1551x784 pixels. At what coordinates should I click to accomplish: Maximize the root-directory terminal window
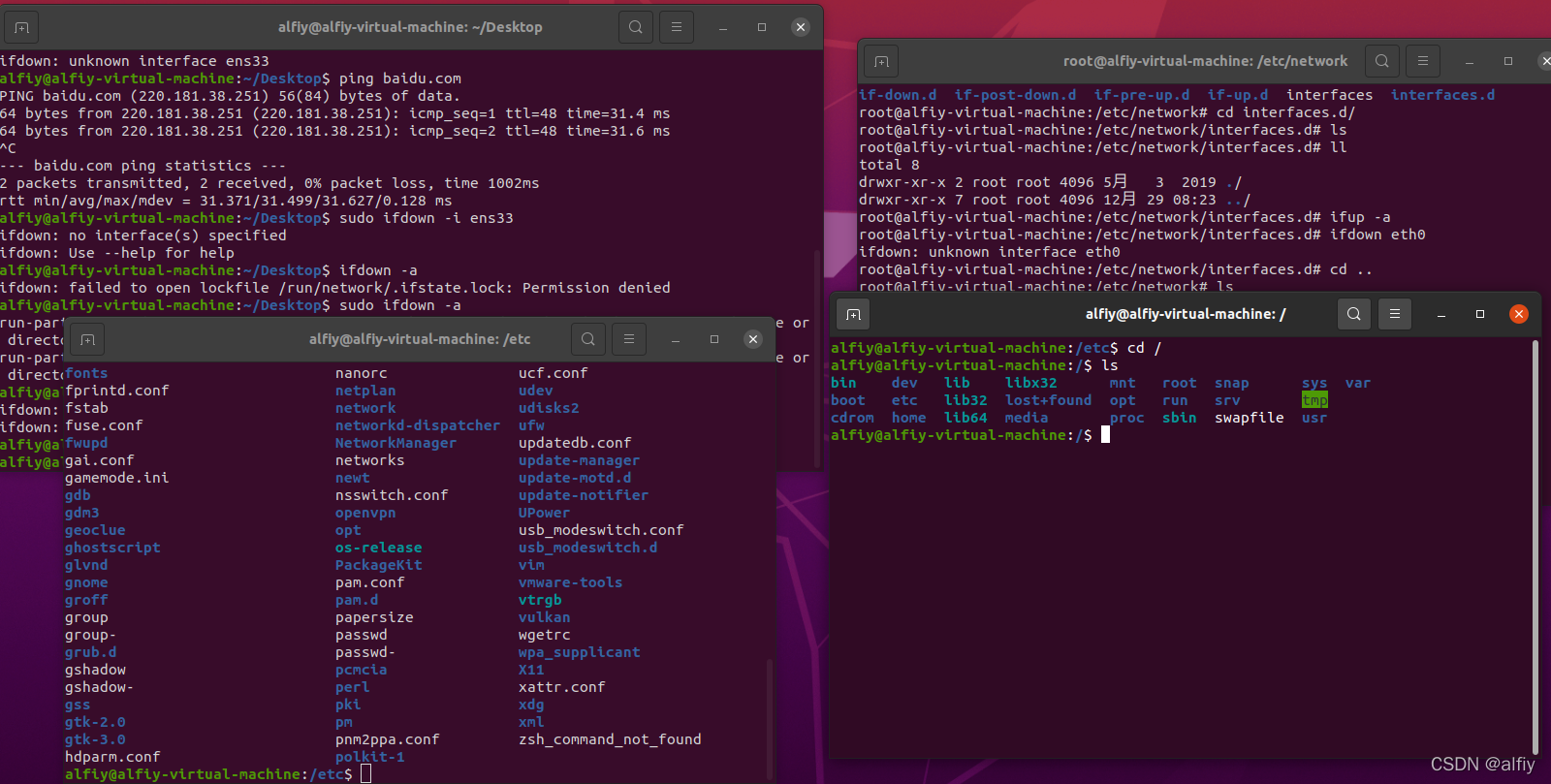click(x=1480, y=314)
